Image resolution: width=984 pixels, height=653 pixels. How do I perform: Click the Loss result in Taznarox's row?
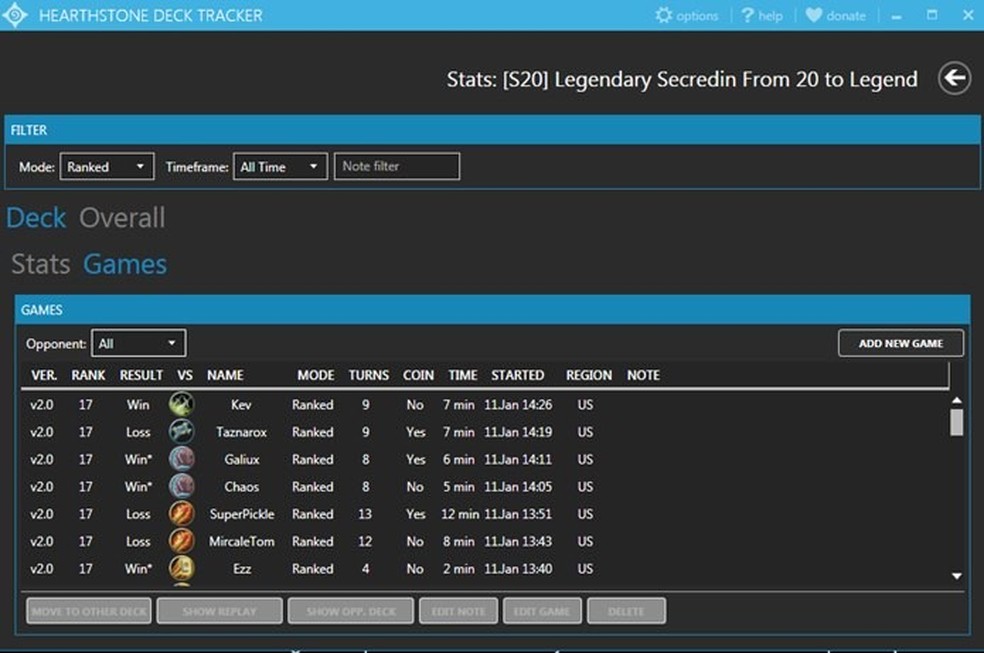pos(138,432)
